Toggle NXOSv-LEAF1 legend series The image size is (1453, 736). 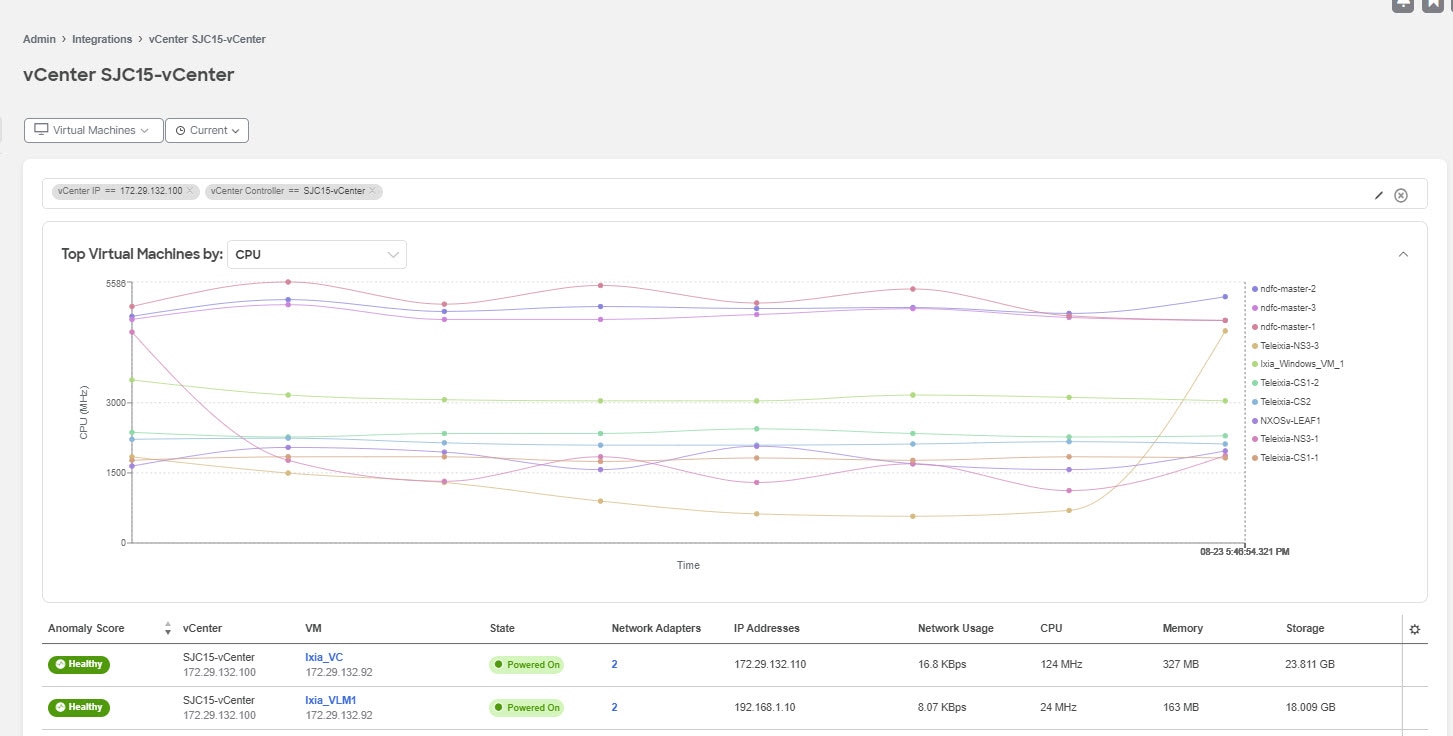tap(1286, 420)
